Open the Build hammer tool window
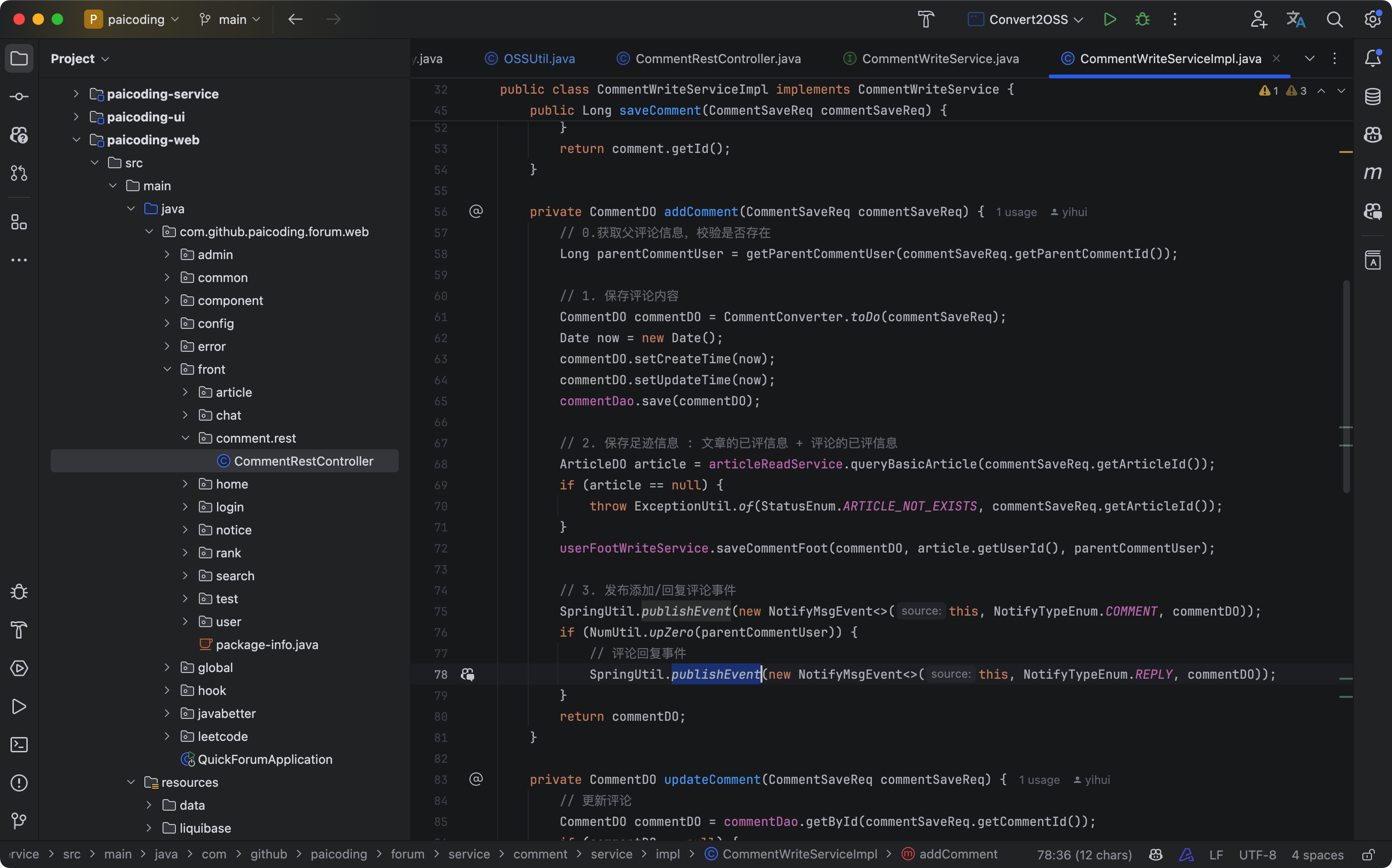The image size is (1392, 868). click(19, 630)
